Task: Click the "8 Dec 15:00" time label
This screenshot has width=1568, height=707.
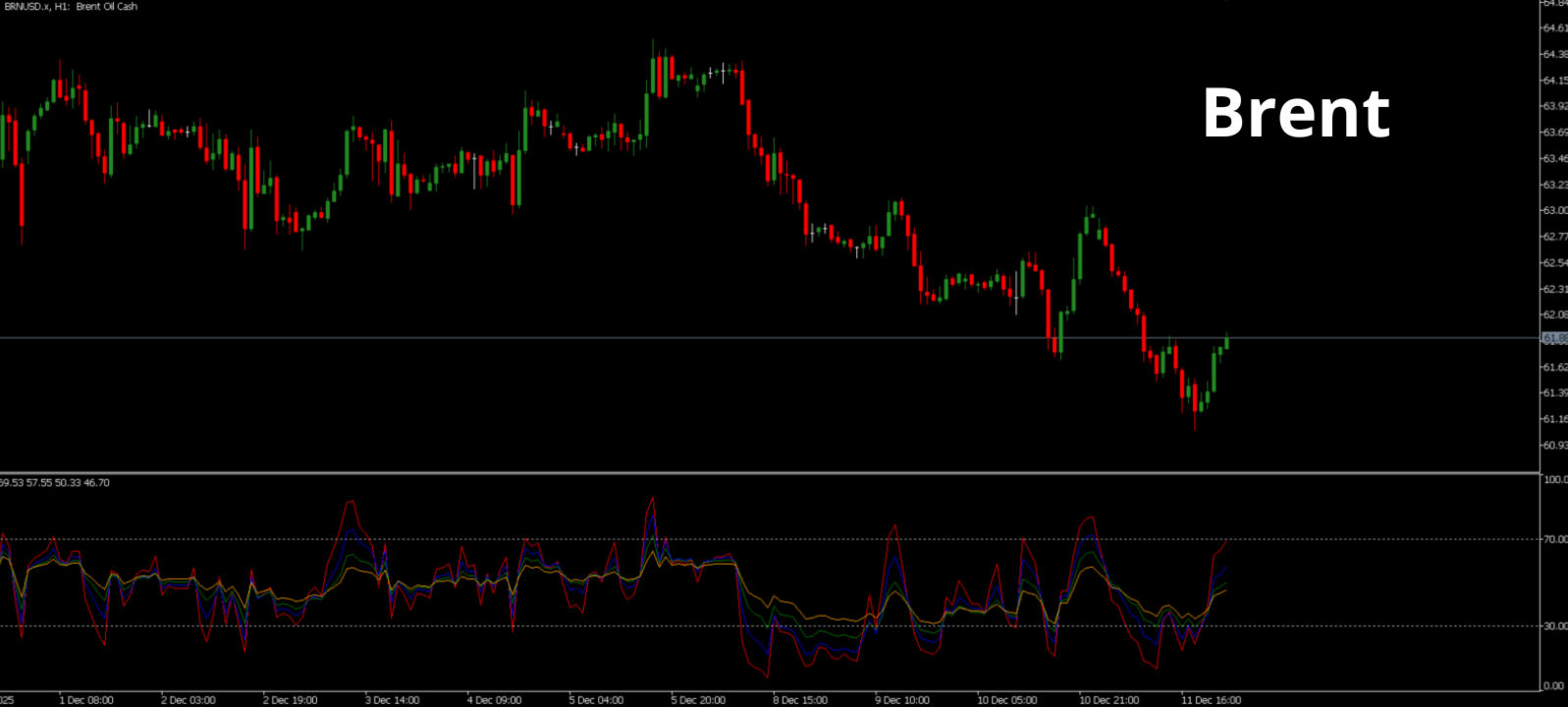Action: point(800,700)
